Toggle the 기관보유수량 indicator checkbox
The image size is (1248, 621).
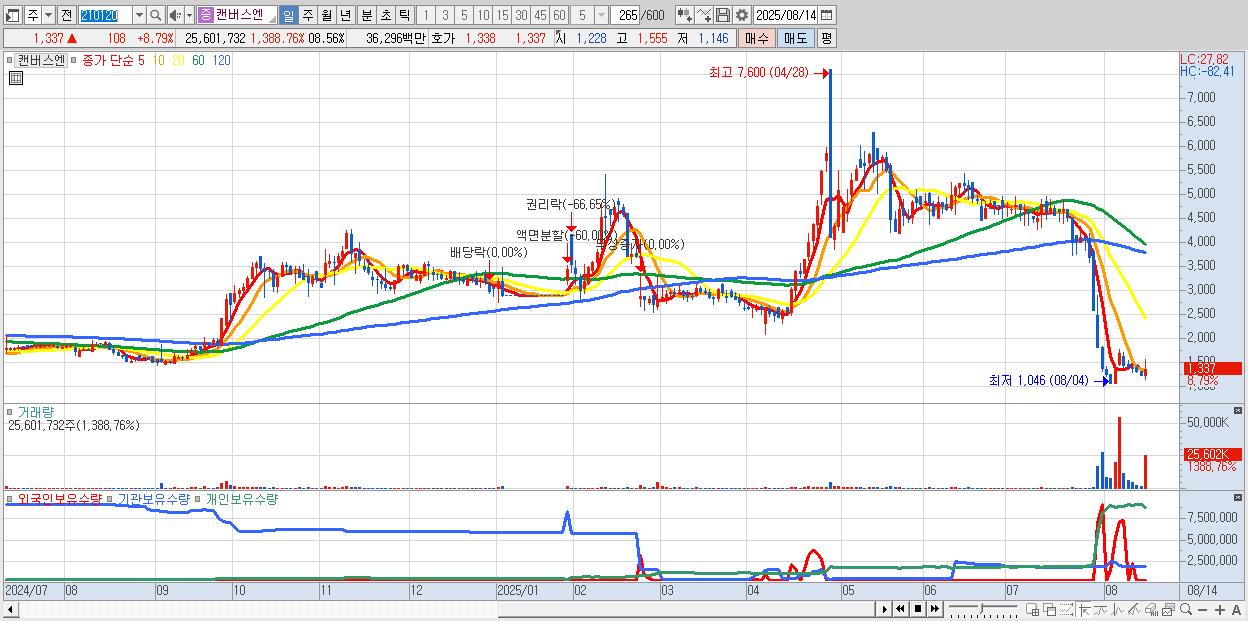(x=111, y=498)
